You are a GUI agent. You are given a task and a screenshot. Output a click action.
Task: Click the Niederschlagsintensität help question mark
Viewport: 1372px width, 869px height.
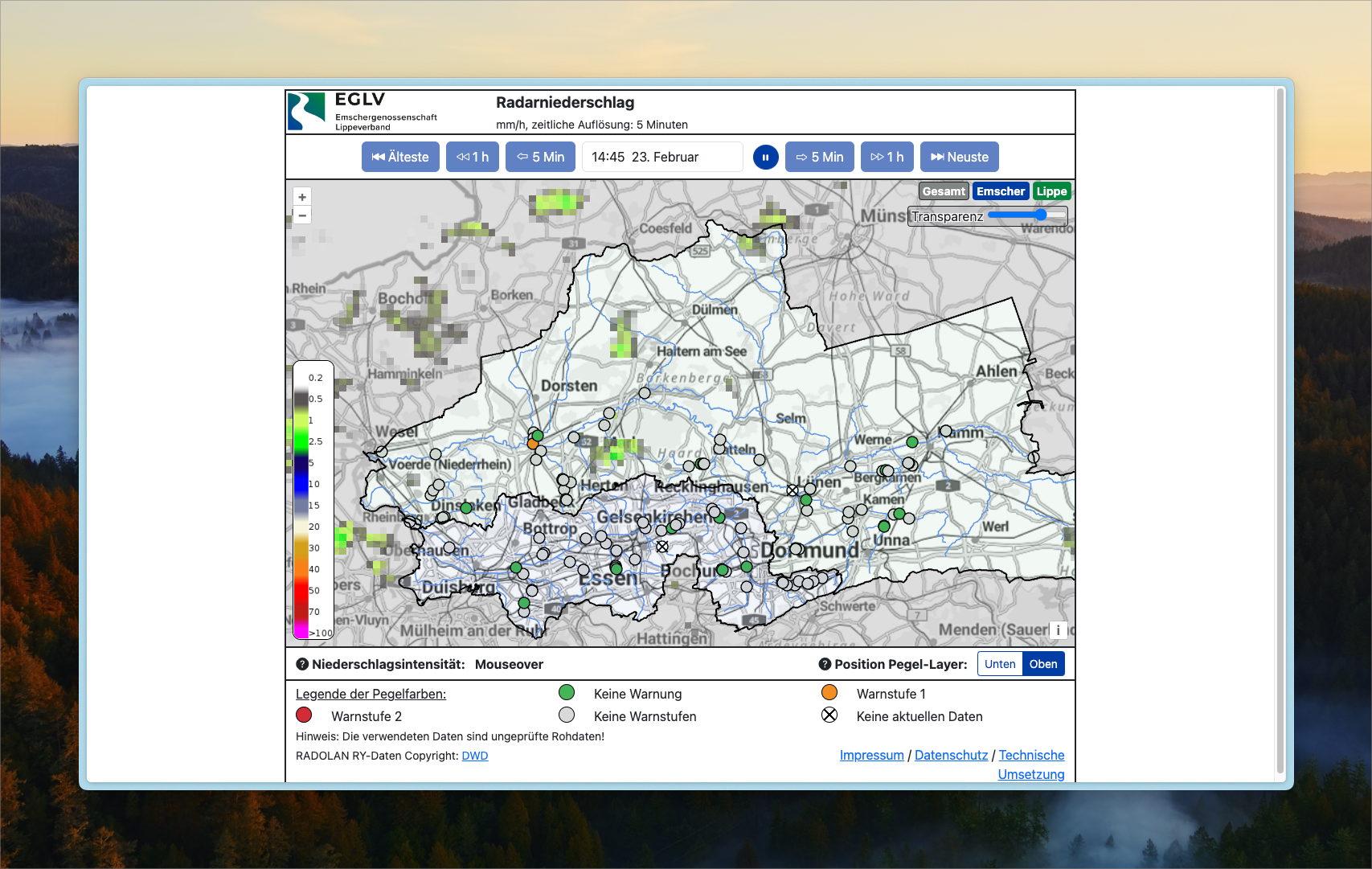pos(302,664)
